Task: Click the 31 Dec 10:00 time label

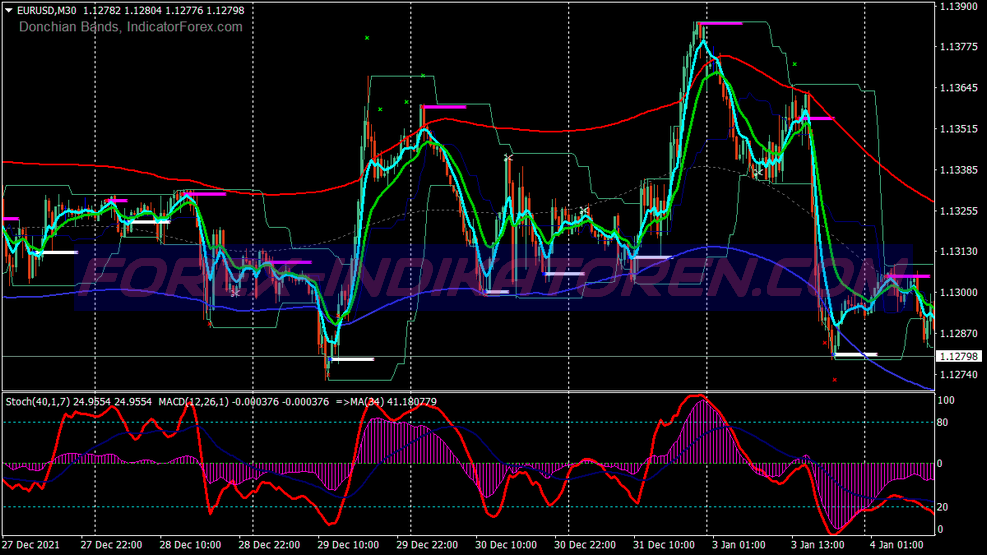Action: 664,544
